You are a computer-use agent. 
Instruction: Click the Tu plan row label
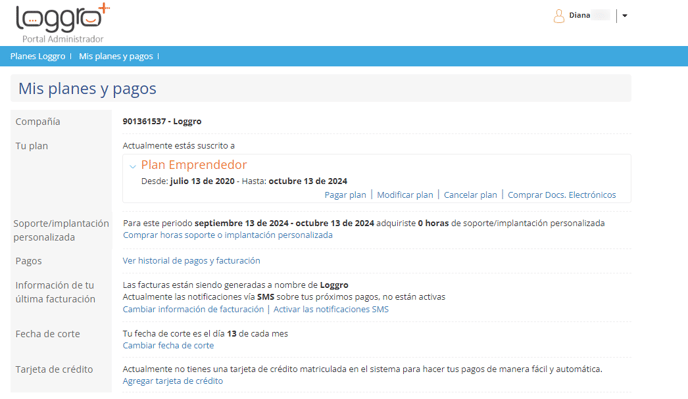[x=32, y=146]
